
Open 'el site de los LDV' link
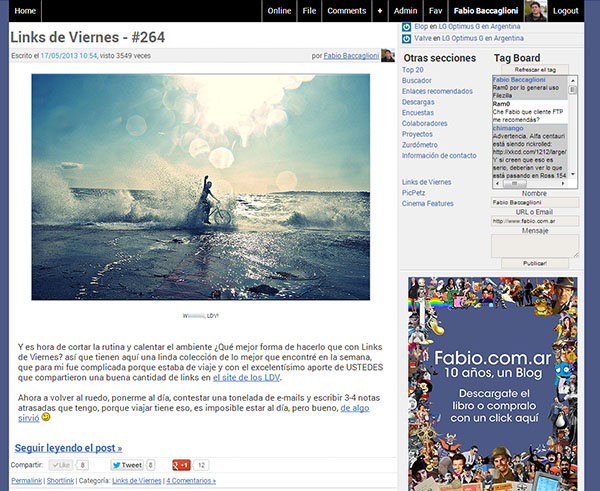pos(246,377)
